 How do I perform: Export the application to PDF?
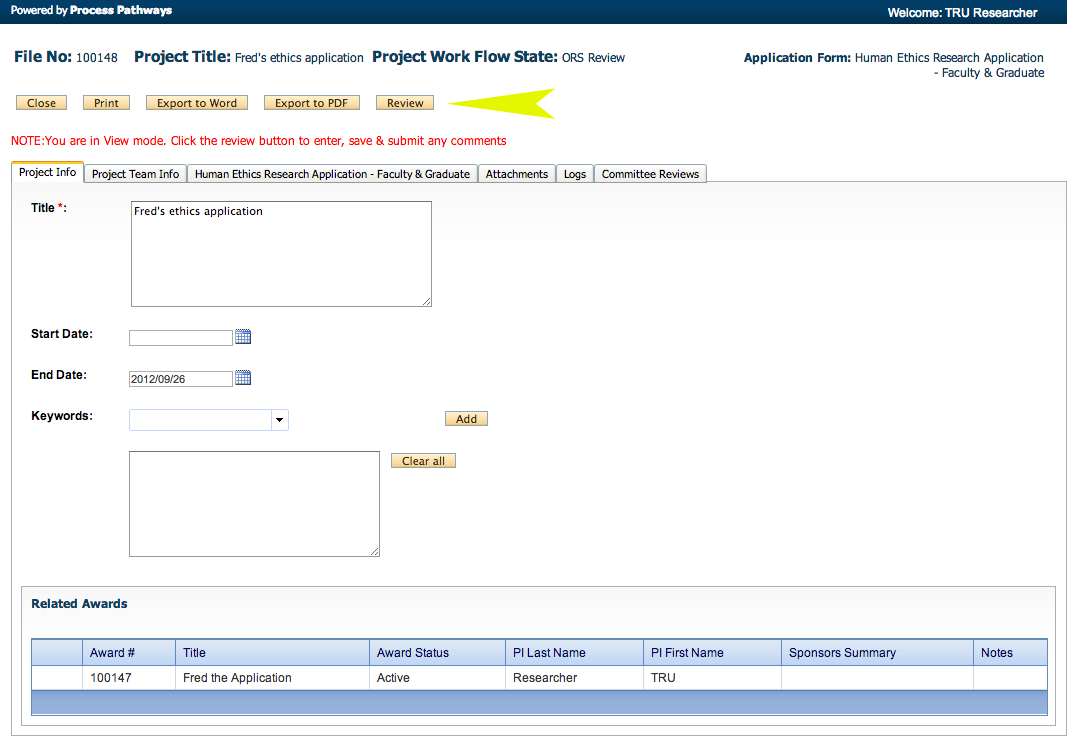(311, 103)
